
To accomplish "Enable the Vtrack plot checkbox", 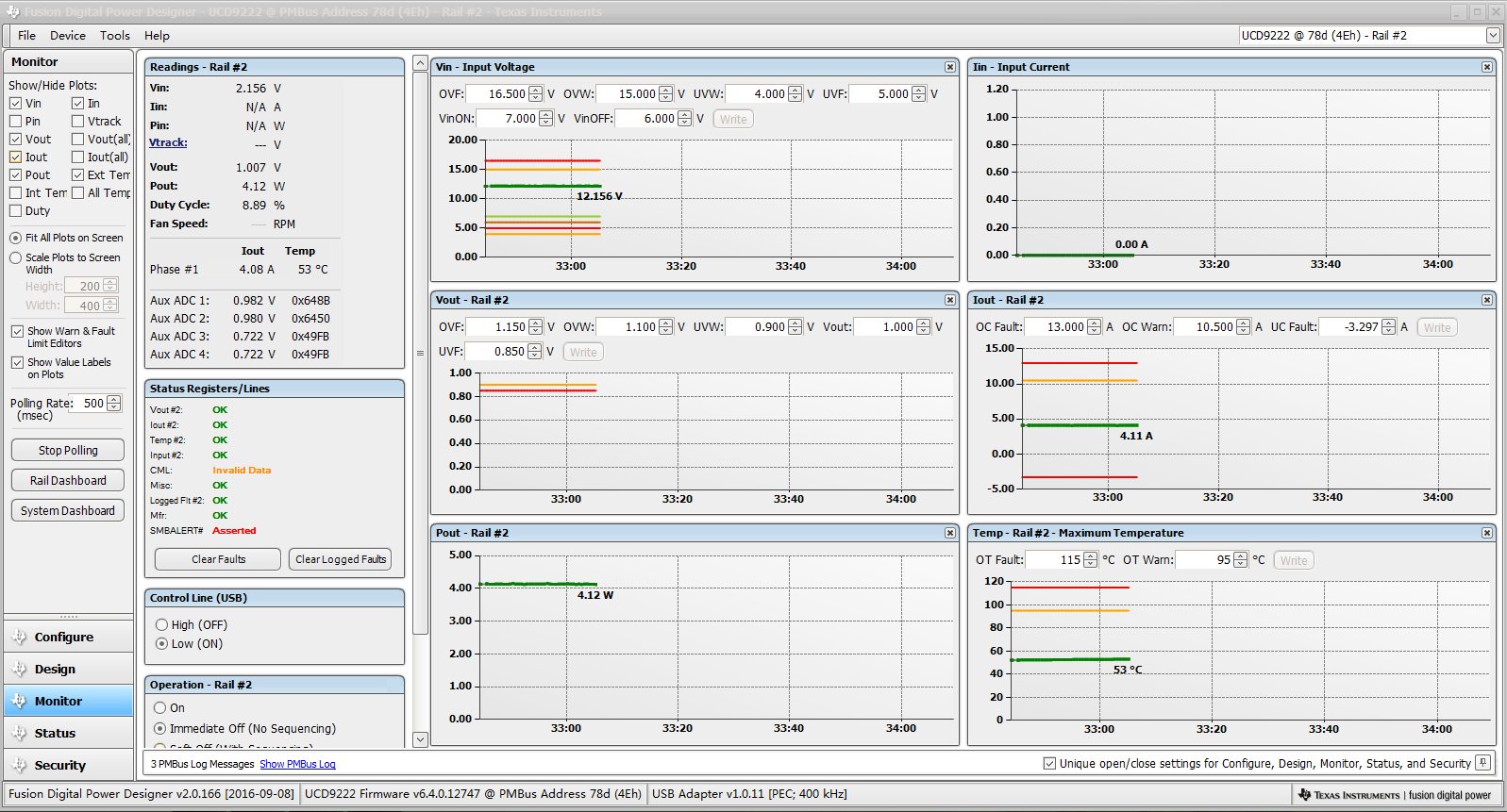I will pos(77,121).
